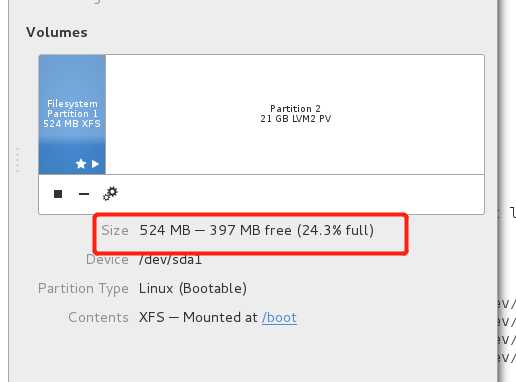
Task: Click the play arrow icon on Partition 1
Action: tap(95, 164)
